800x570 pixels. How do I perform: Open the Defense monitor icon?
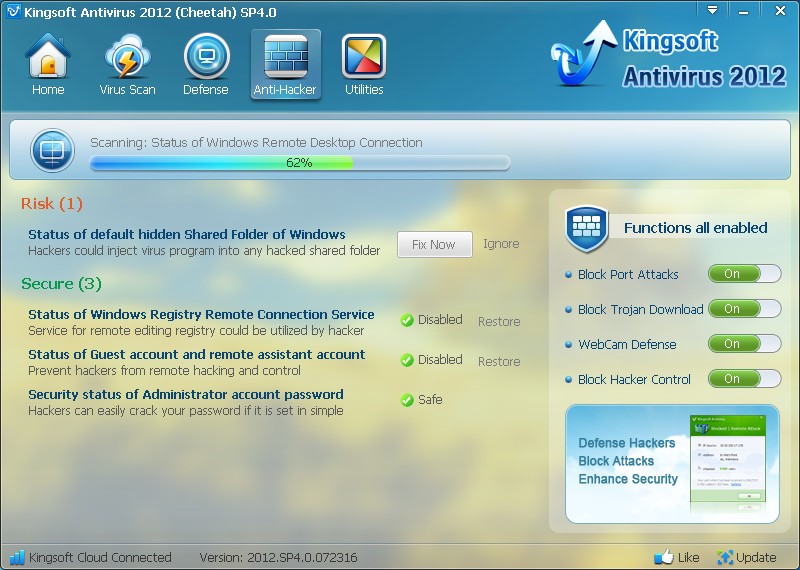point(206,56)
